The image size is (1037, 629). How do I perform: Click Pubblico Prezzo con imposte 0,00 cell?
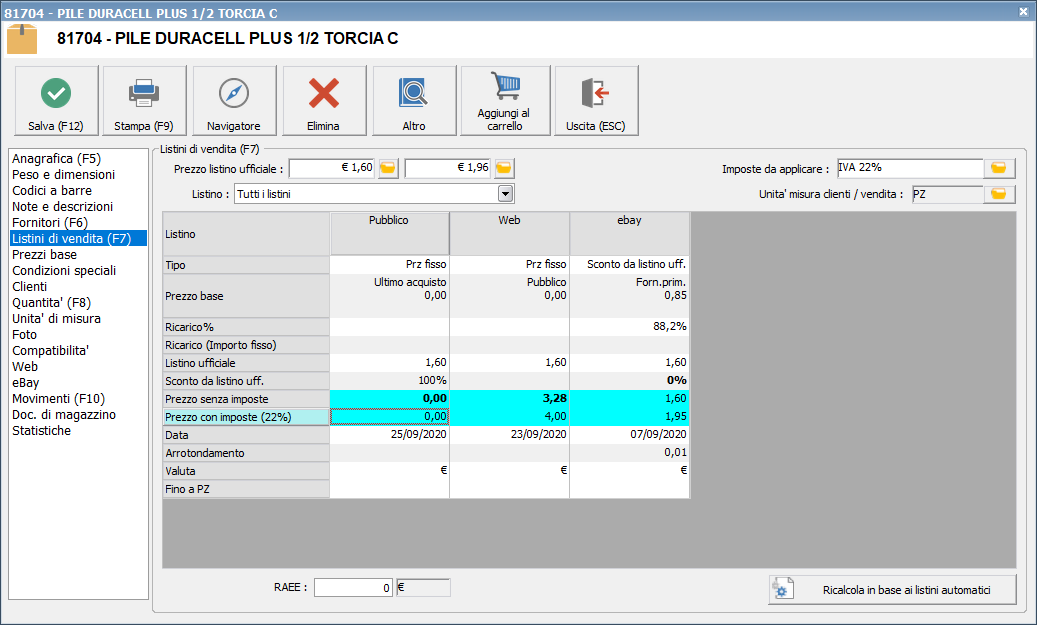tap(390, 417)
